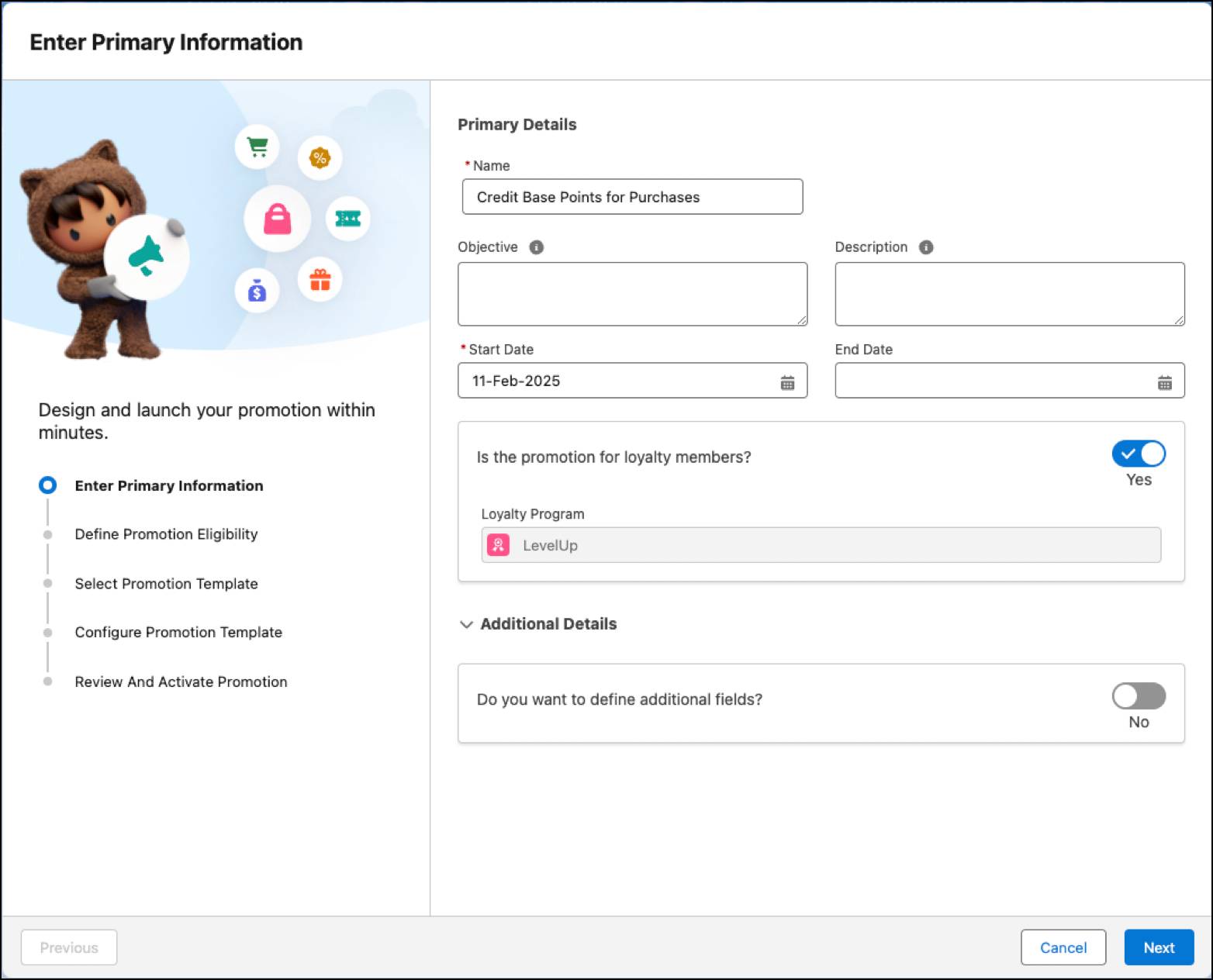Click the Previous button
1213x980 pixels.
tap(69, 947)
